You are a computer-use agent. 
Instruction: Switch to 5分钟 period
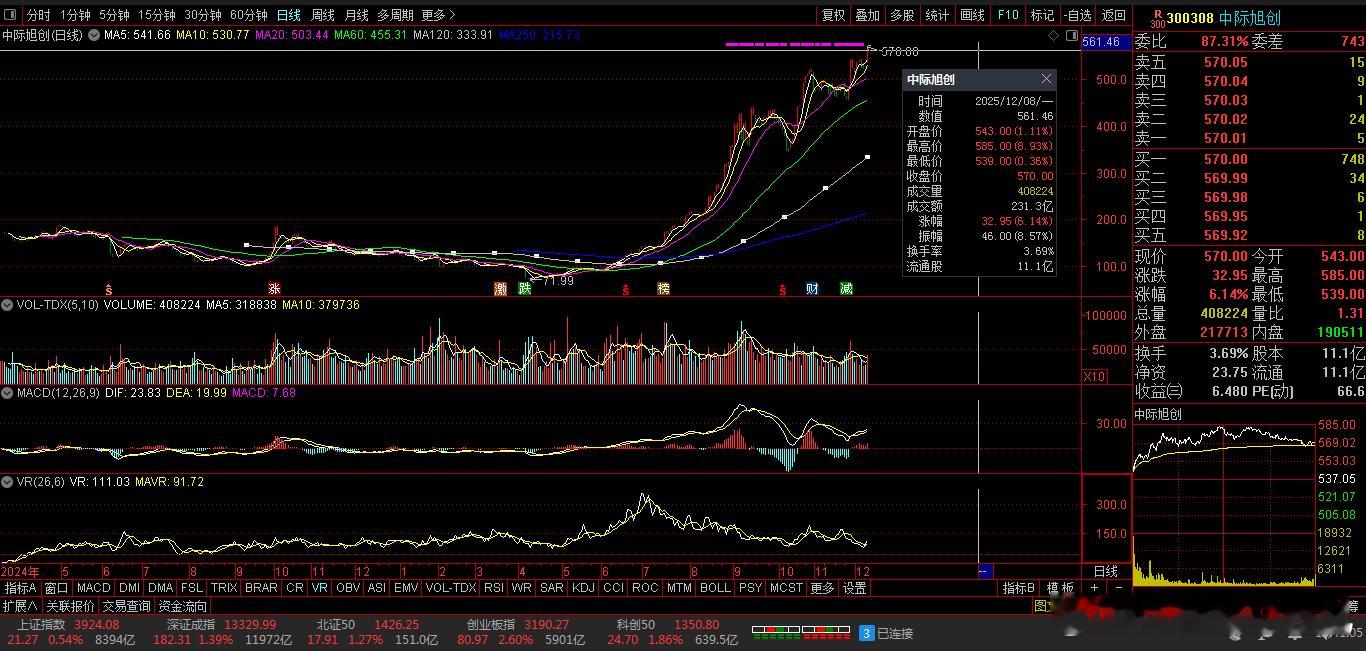(x=114, y=15)
